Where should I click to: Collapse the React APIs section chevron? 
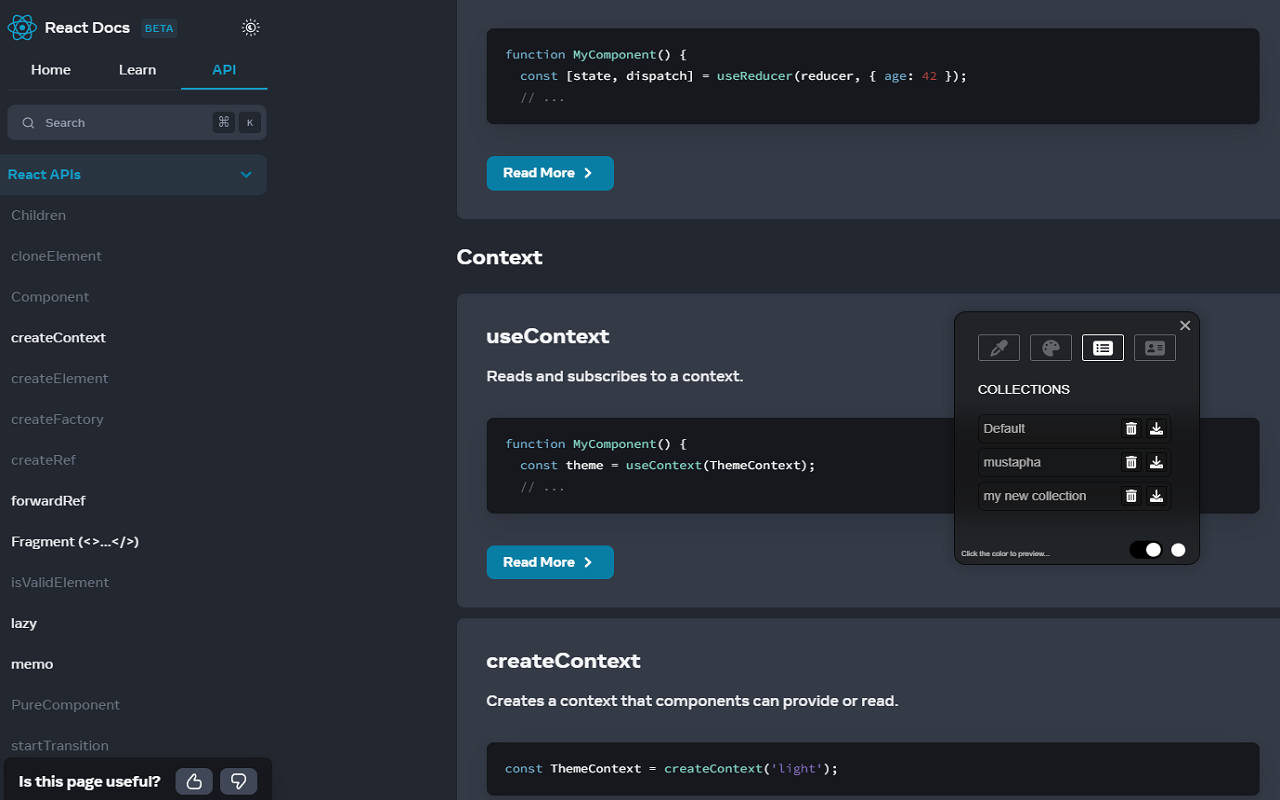[x=246, y=175]
